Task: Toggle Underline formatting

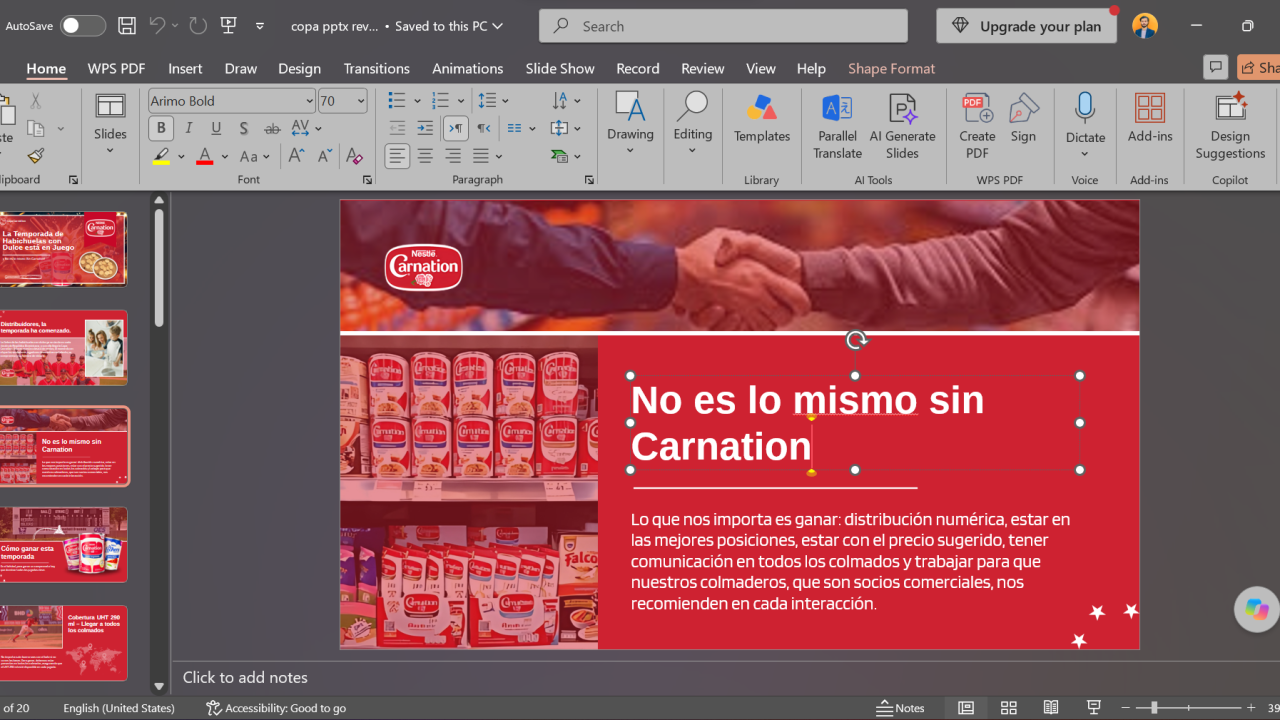Action: click(x=216, y=128)
